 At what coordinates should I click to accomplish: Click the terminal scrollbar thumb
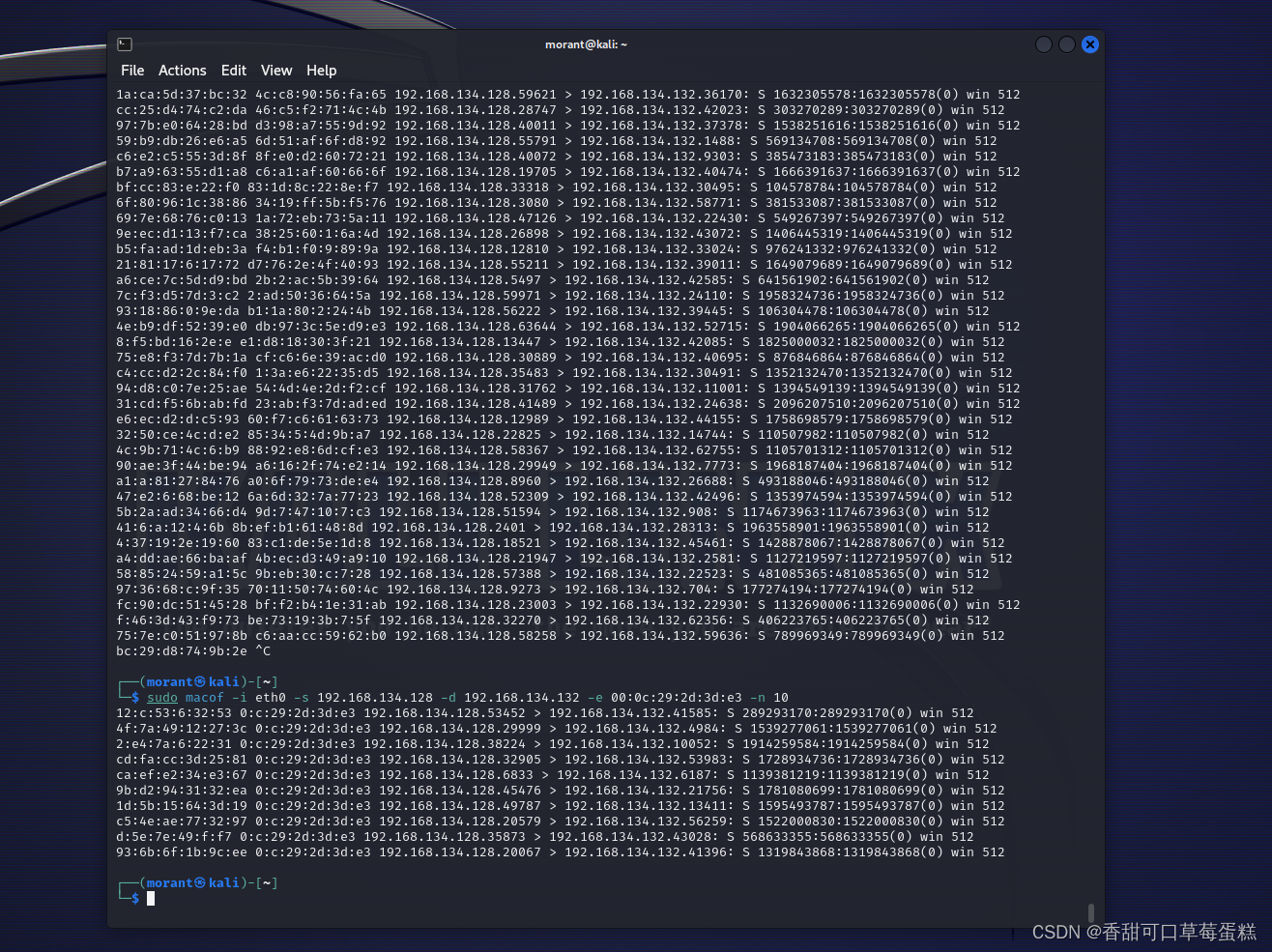tap(1091, 912)
